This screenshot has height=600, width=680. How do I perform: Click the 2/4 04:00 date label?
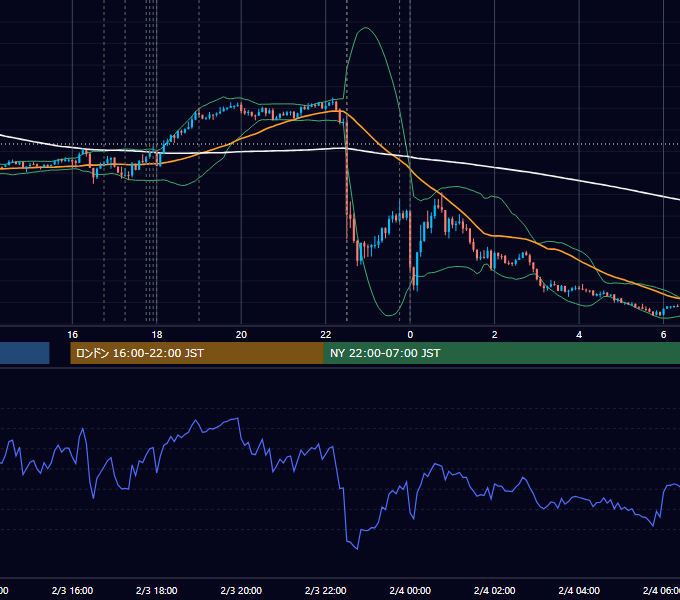click(x=579, y=590)
